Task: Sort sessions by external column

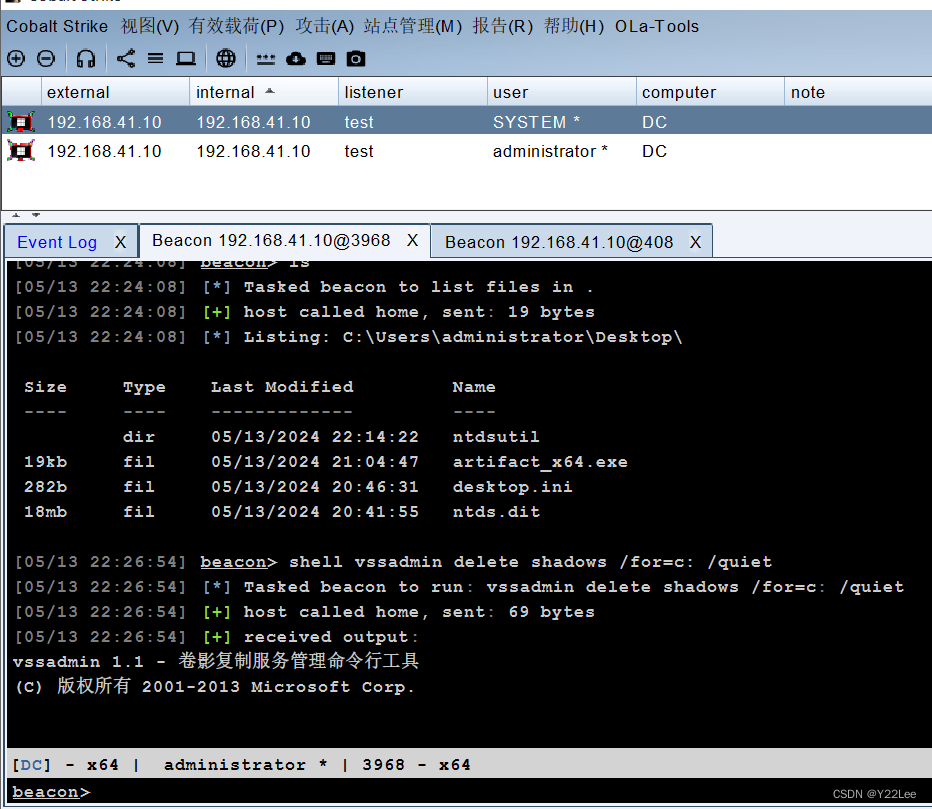Action: pyautogui.click(x=115, y=92)
